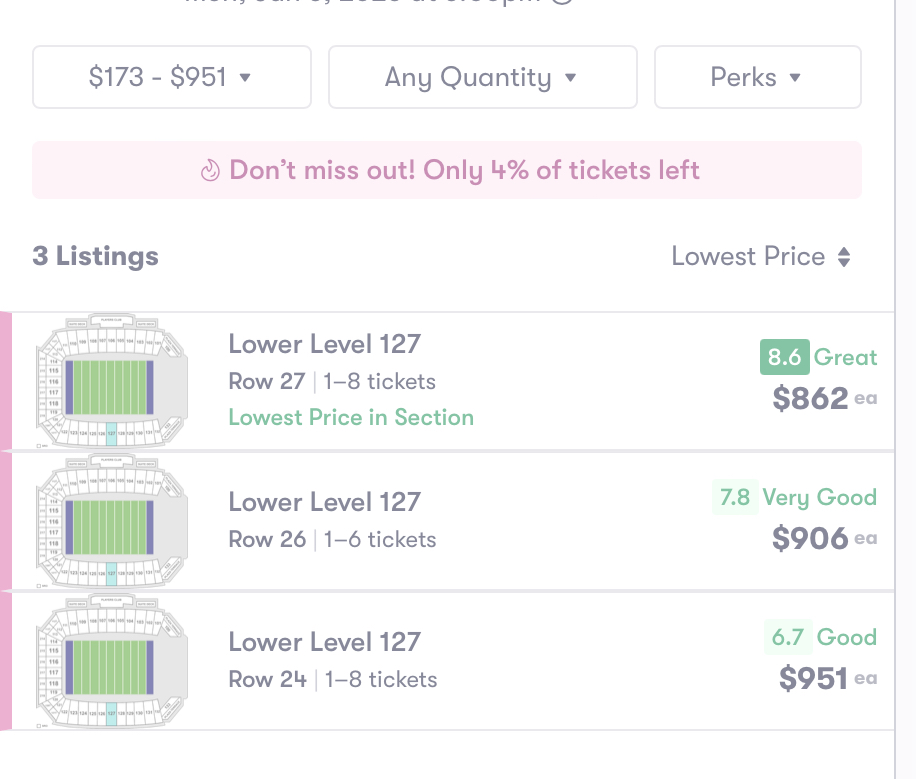Select the $951 ticket price
Image resolution: width=916 pixels, height=779 pixels.
pos(813,679)
